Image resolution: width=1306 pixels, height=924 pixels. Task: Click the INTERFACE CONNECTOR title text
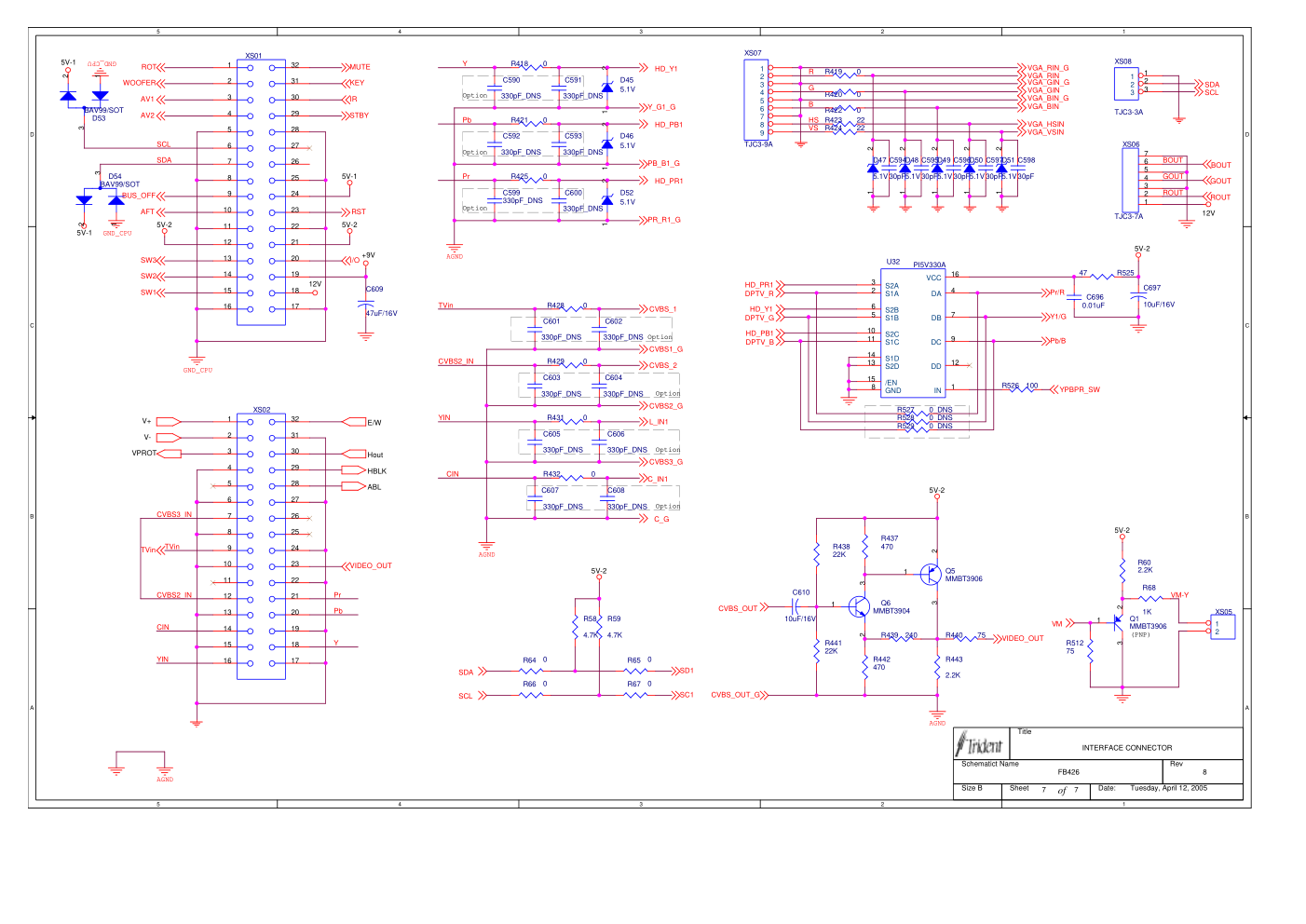tap(1127, 748)
